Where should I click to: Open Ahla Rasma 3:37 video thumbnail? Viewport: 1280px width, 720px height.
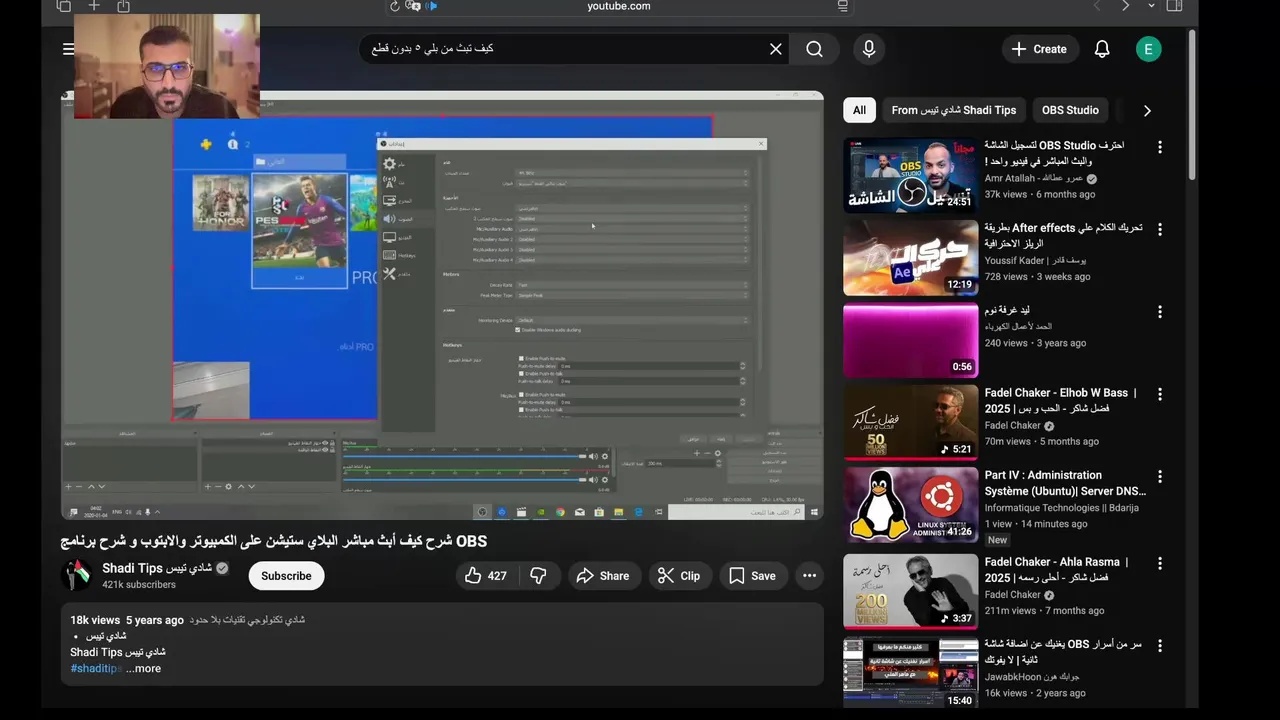pos(910,591)
